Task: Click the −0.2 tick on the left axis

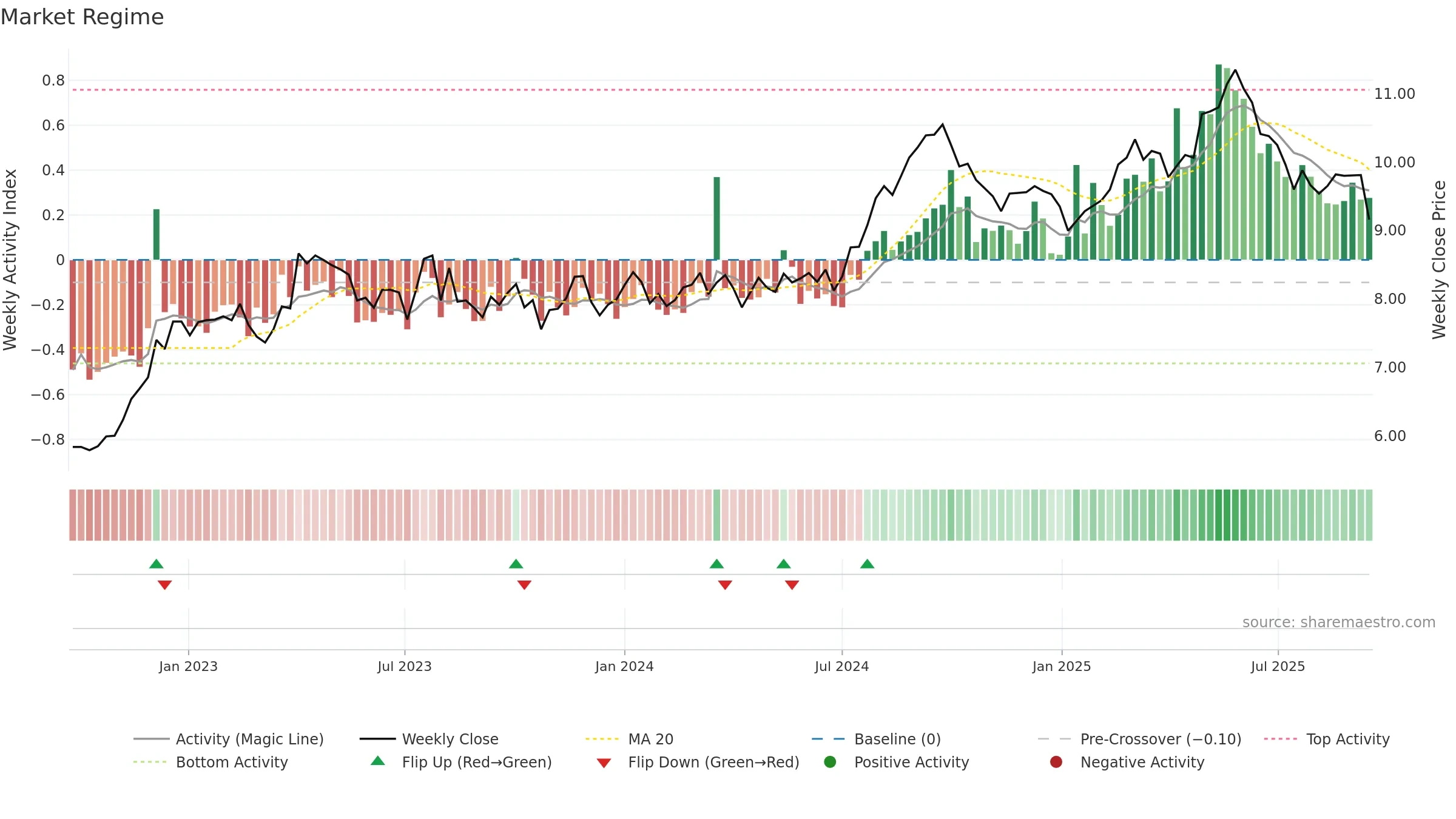Action: coord(48,305)
